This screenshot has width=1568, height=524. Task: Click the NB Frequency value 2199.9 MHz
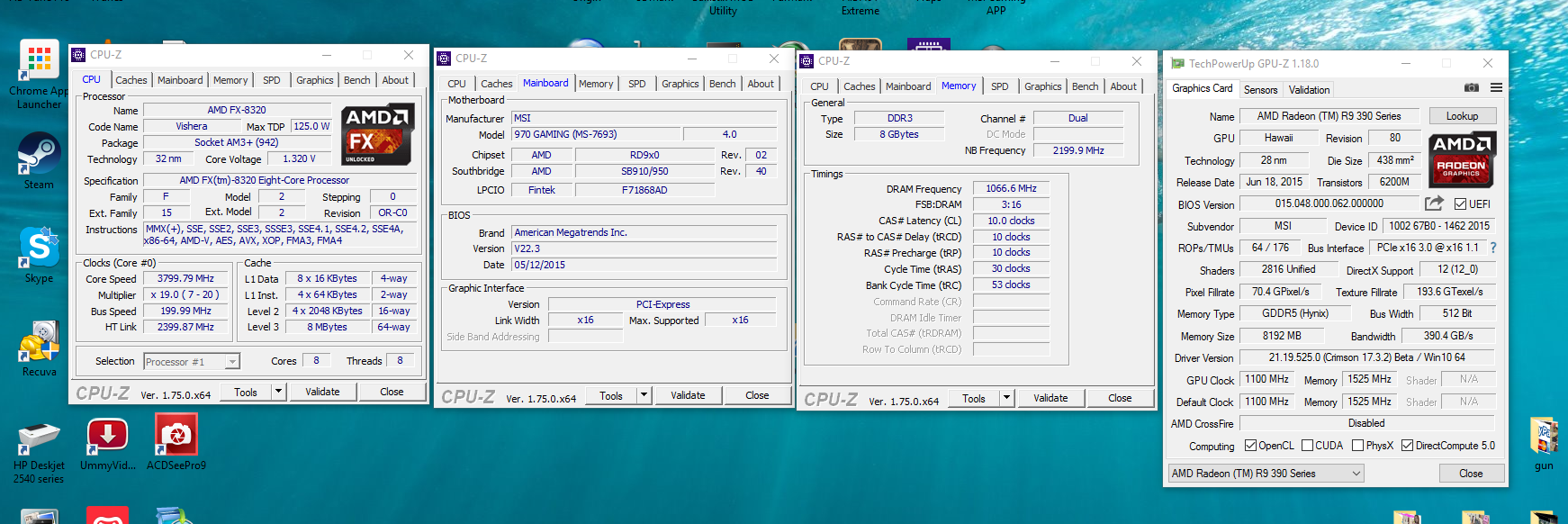pos(1078,151)
